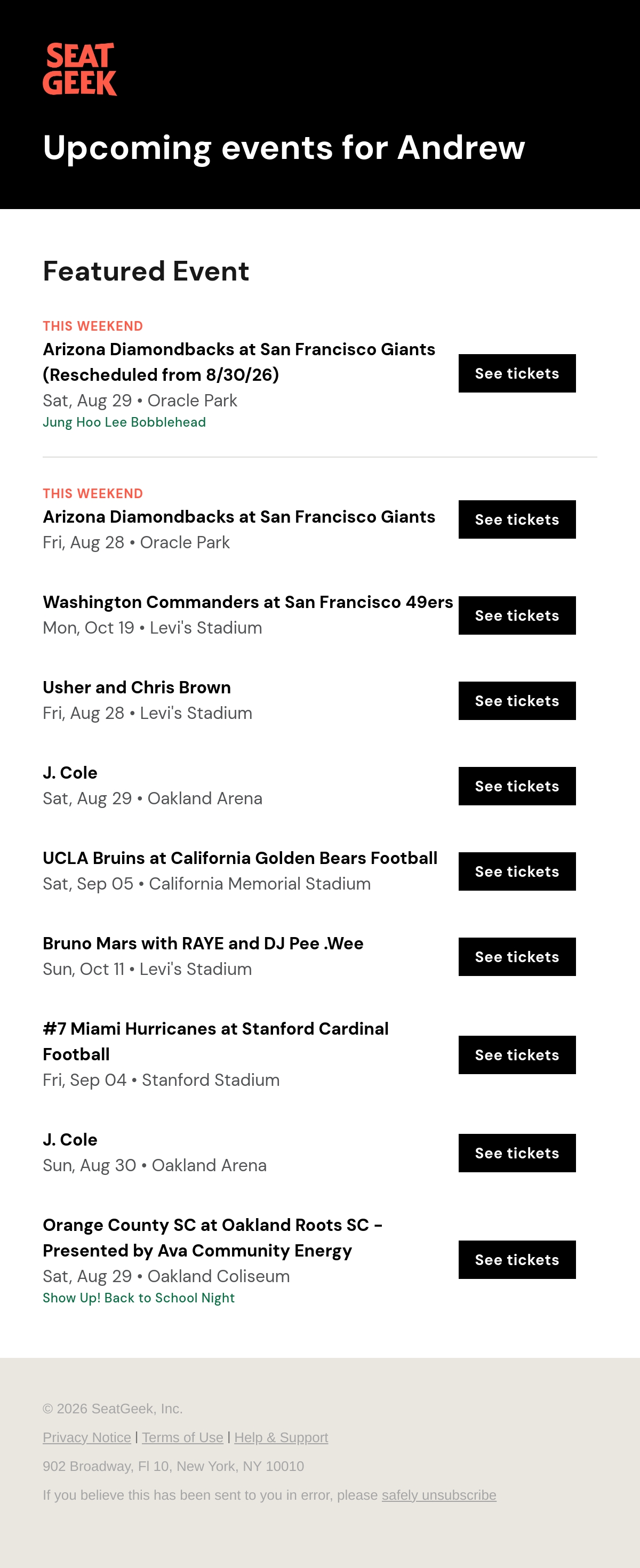Image resolution: width=640 pixels, height=1568 pixels.
Task: See tickets for Bruno Mars concert
Action: tap(517, 956)
